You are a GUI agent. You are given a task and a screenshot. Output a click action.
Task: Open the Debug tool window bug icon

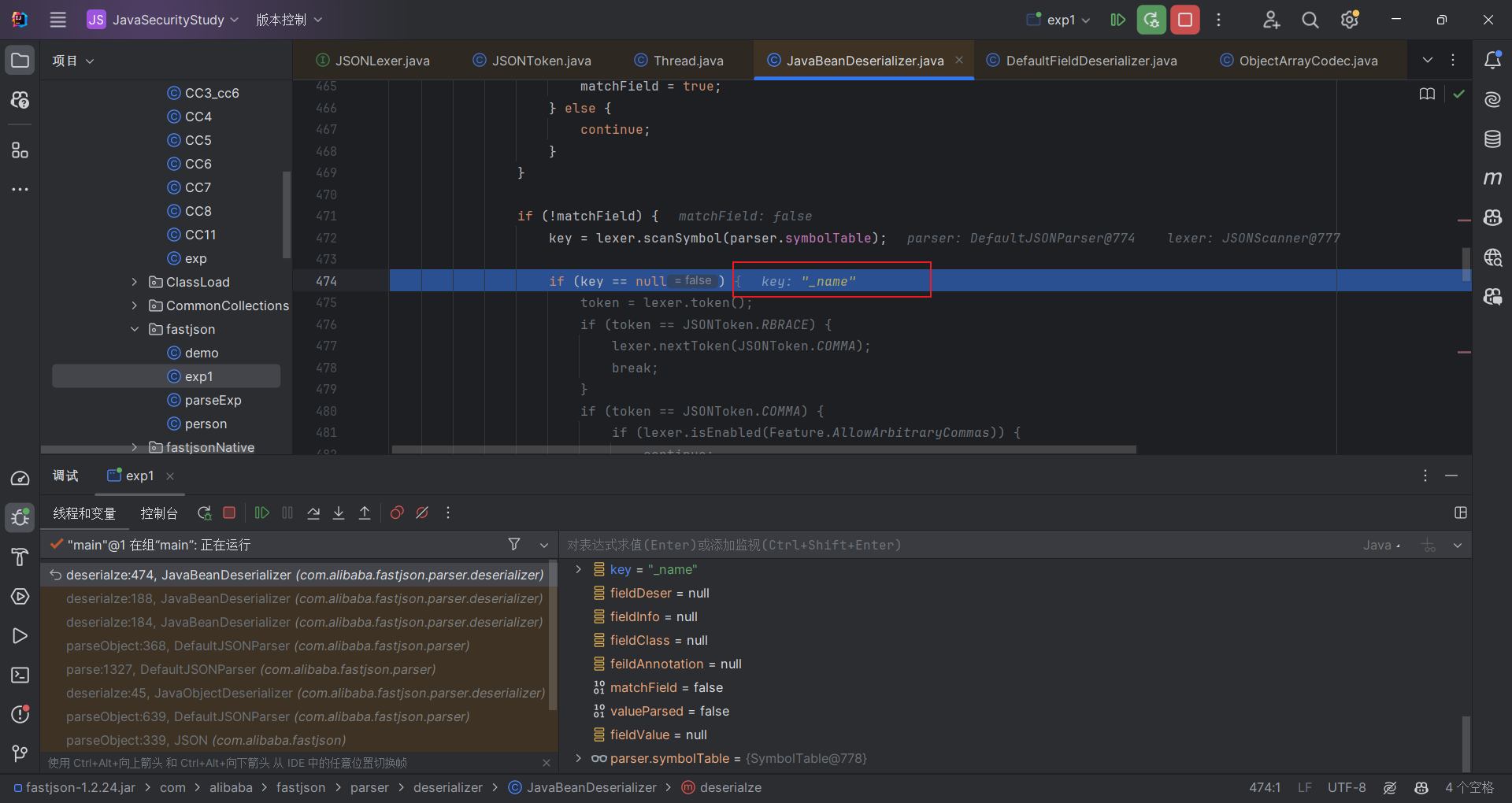[20, 517]
